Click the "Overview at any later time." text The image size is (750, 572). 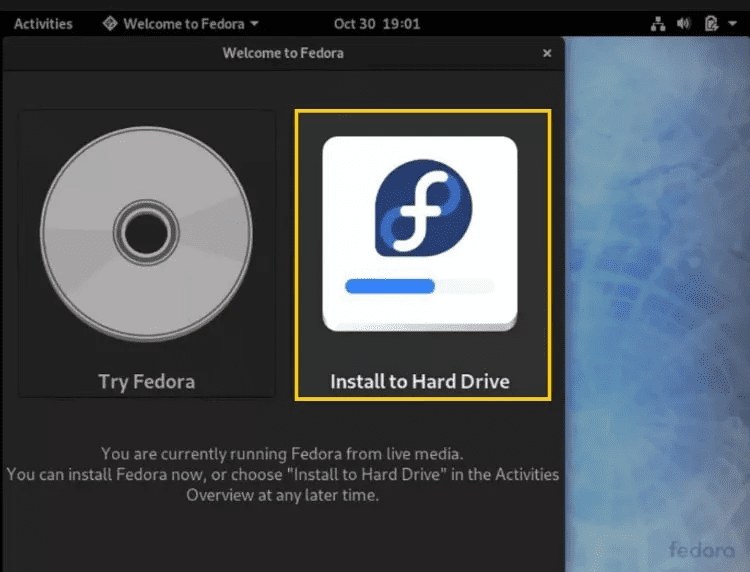click(x=282, y=495)
